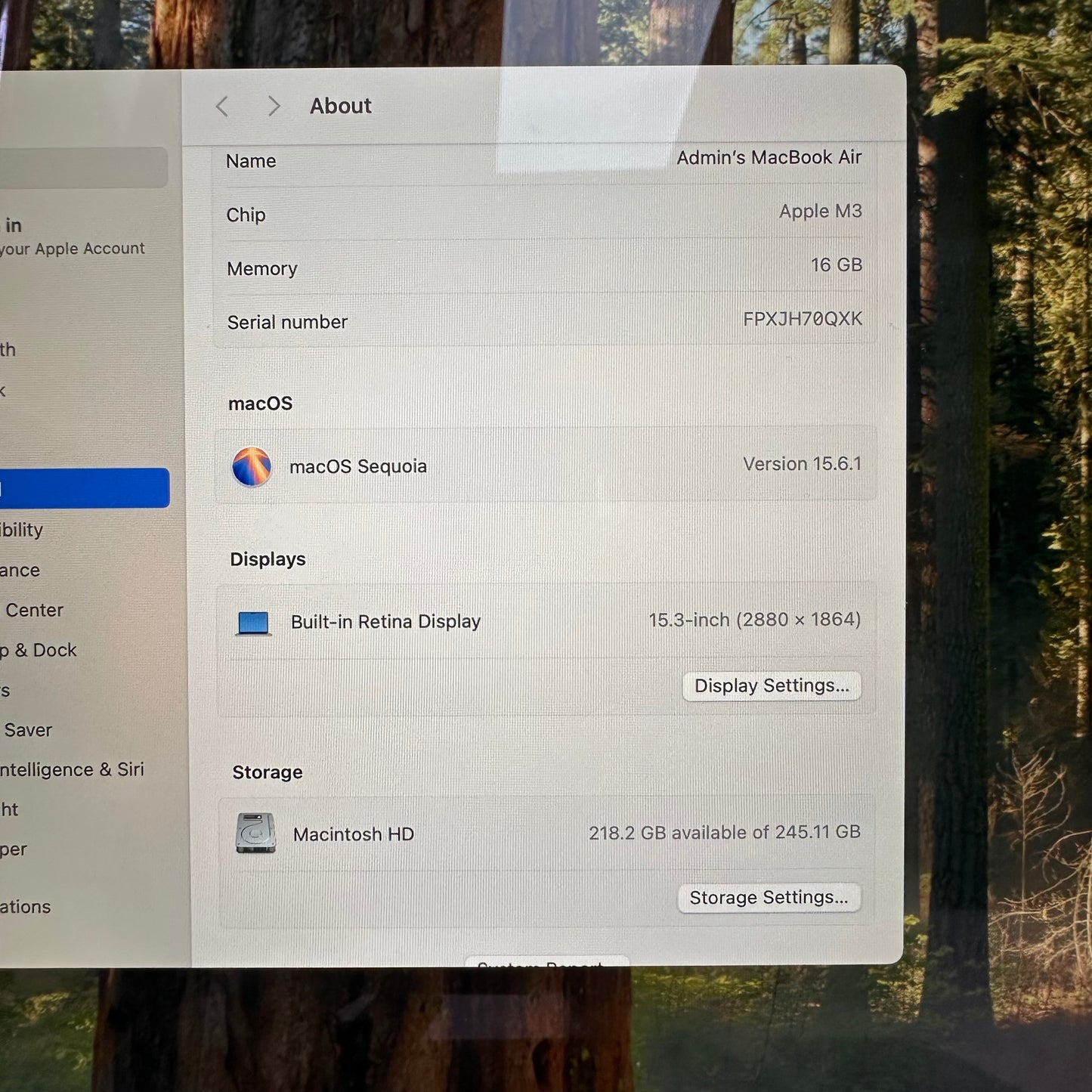Click the chip value 'Apple M3'

(x=821, y=212)
